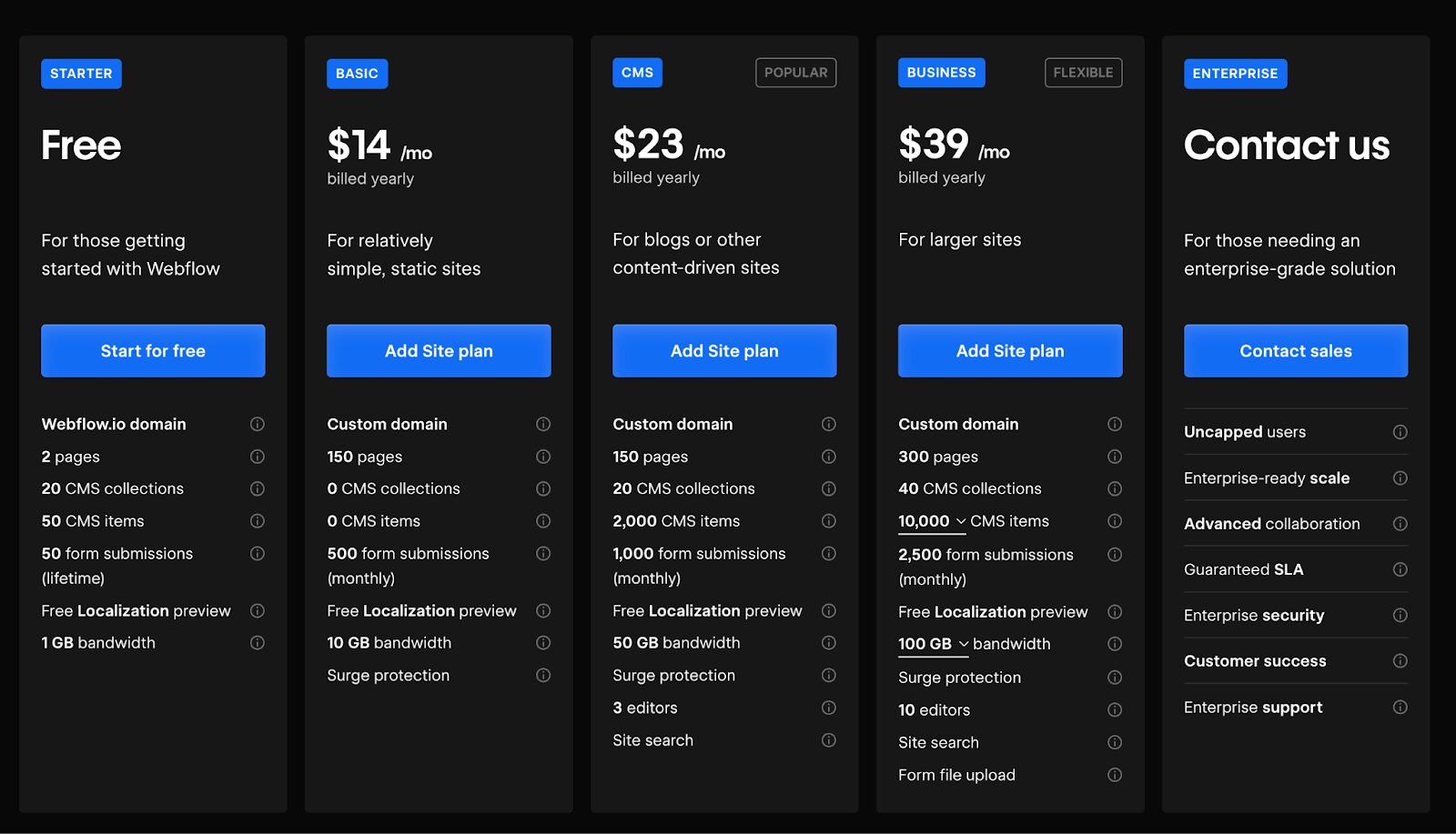
Task: Click the Guaranteed SLA info icon
Action: point(1400,569)
